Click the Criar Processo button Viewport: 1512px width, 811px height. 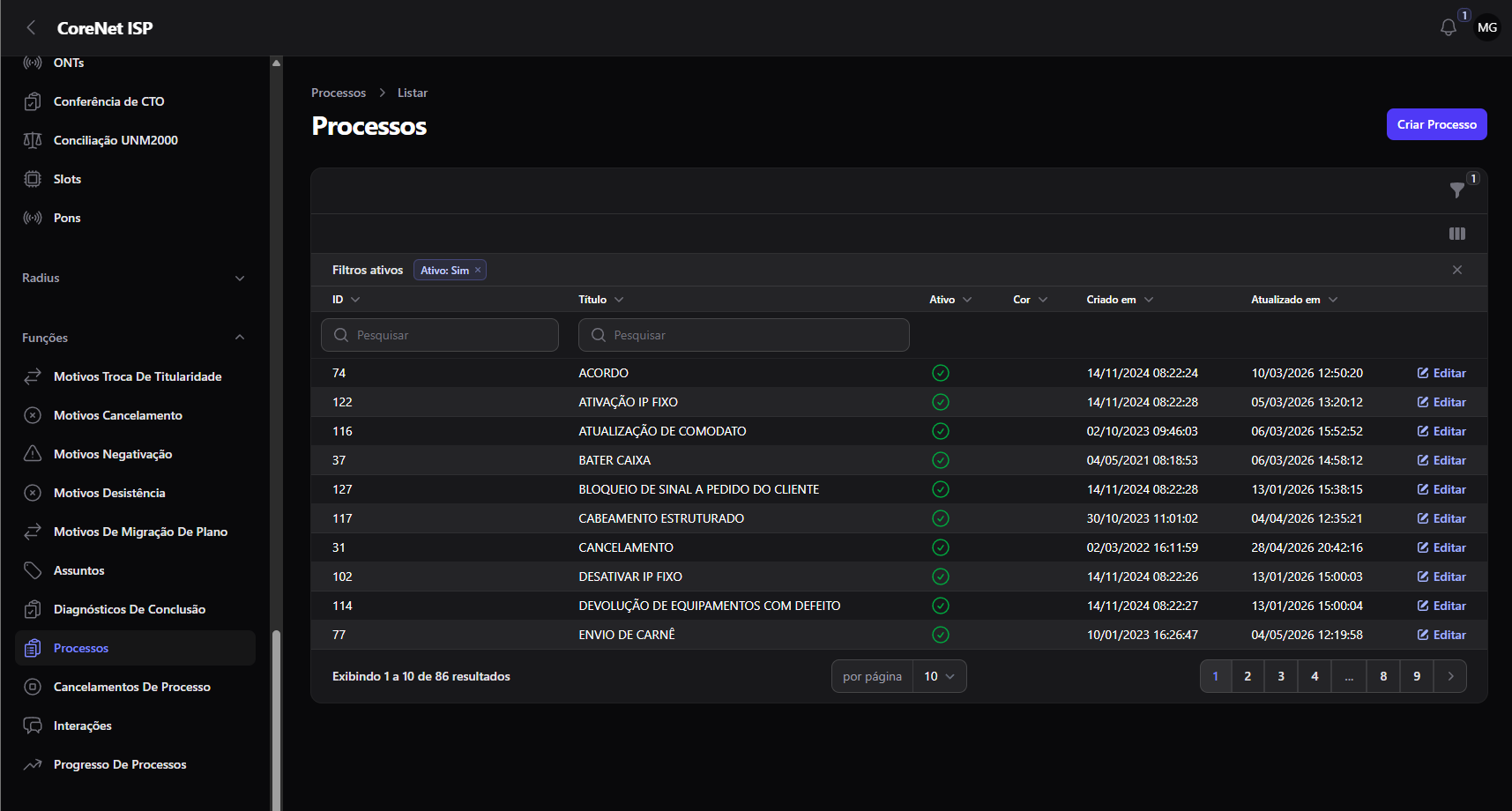1437,124
